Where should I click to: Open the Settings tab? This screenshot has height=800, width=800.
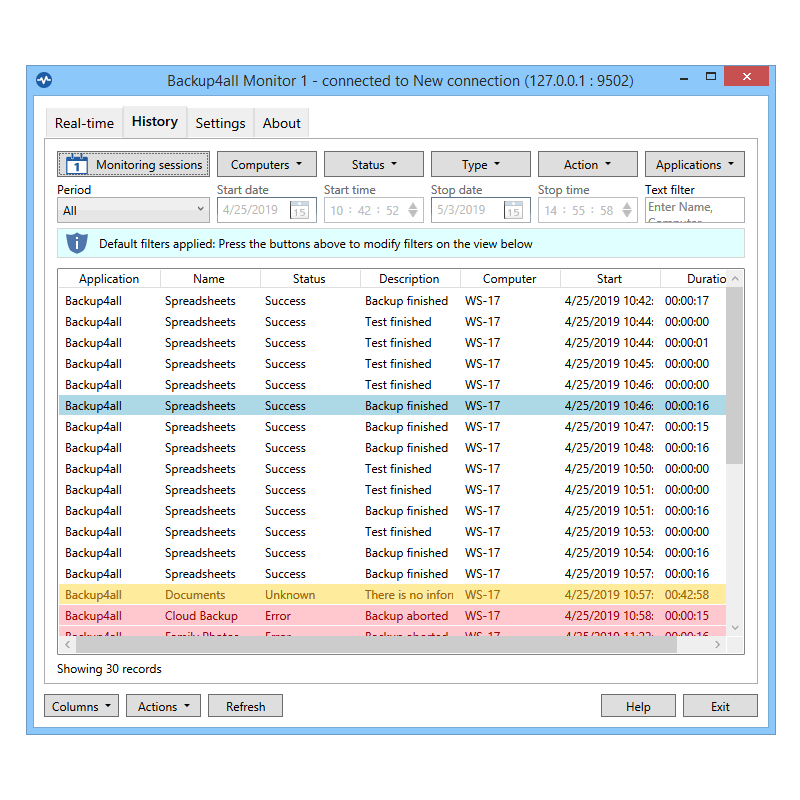point(220,123)
